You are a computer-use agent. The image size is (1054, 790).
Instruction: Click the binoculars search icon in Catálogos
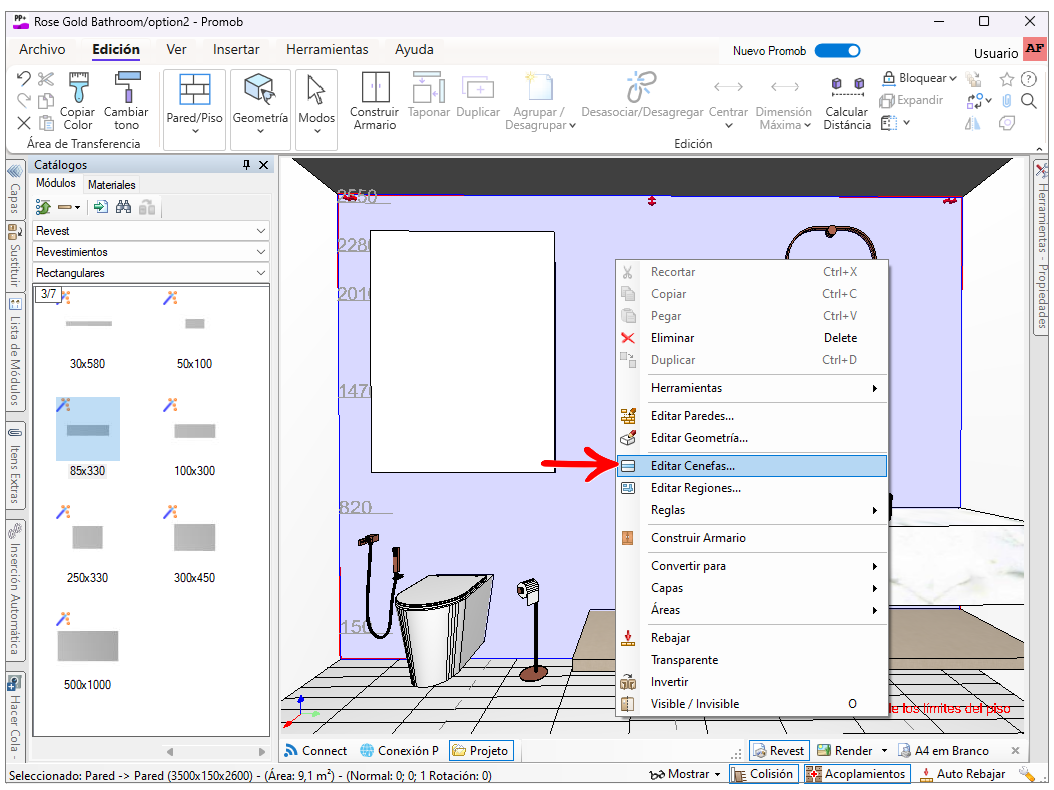[x=123, y=207]
